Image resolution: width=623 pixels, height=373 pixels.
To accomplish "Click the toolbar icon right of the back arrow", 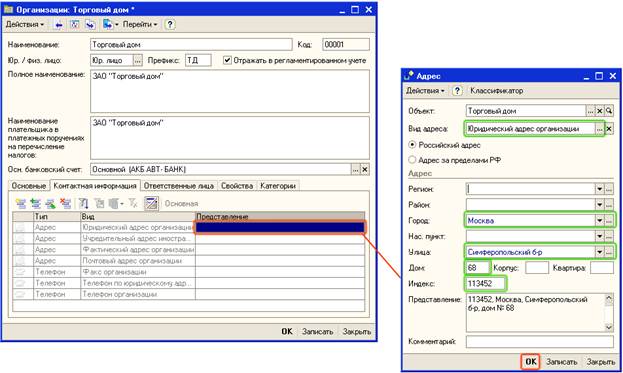I will pyautogui.click(x=74, y=25).
